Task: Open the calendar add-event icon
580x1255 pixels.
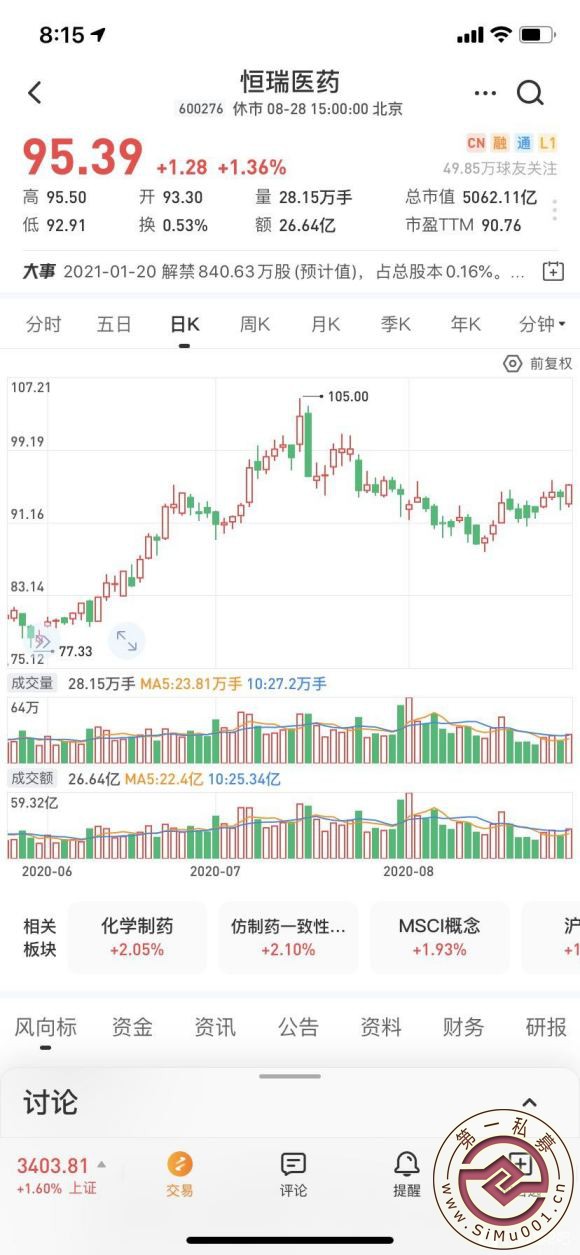Action: point(553,271)
